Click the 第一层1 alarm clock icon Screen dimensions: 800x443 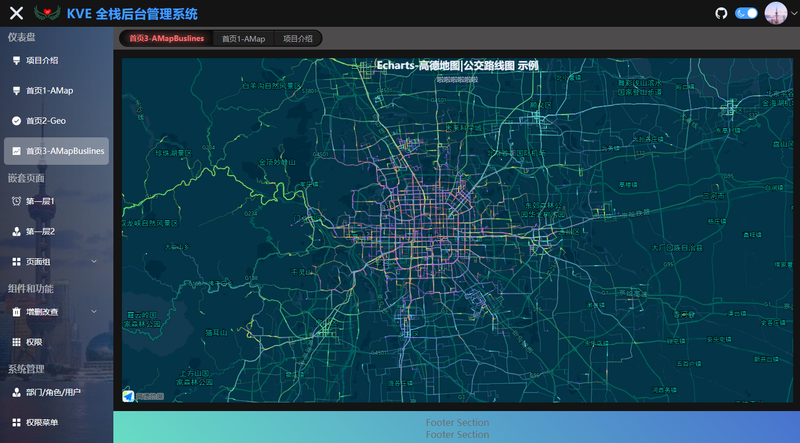point(16,201)
